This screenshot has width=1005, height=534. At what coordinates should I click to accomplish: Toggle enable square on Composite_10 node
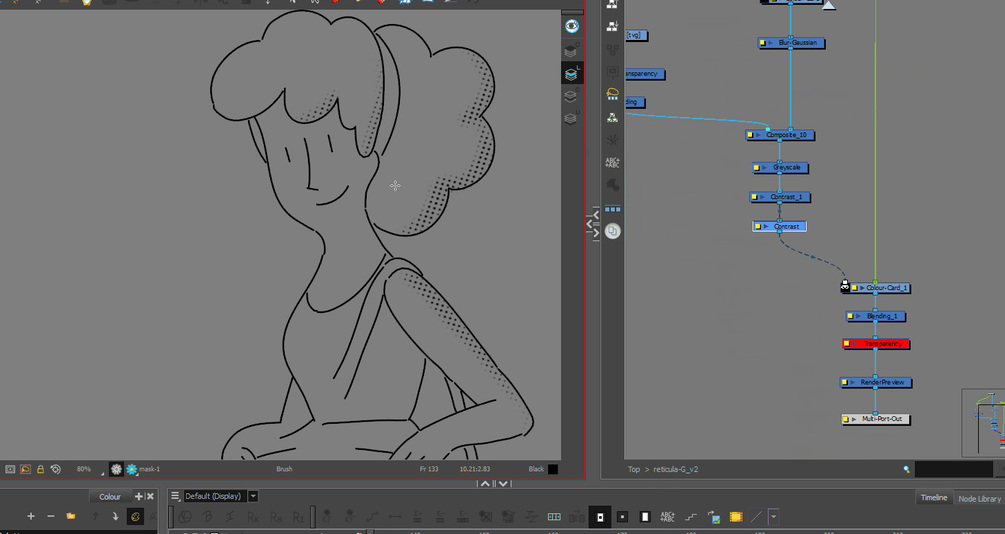coord(750,135)
